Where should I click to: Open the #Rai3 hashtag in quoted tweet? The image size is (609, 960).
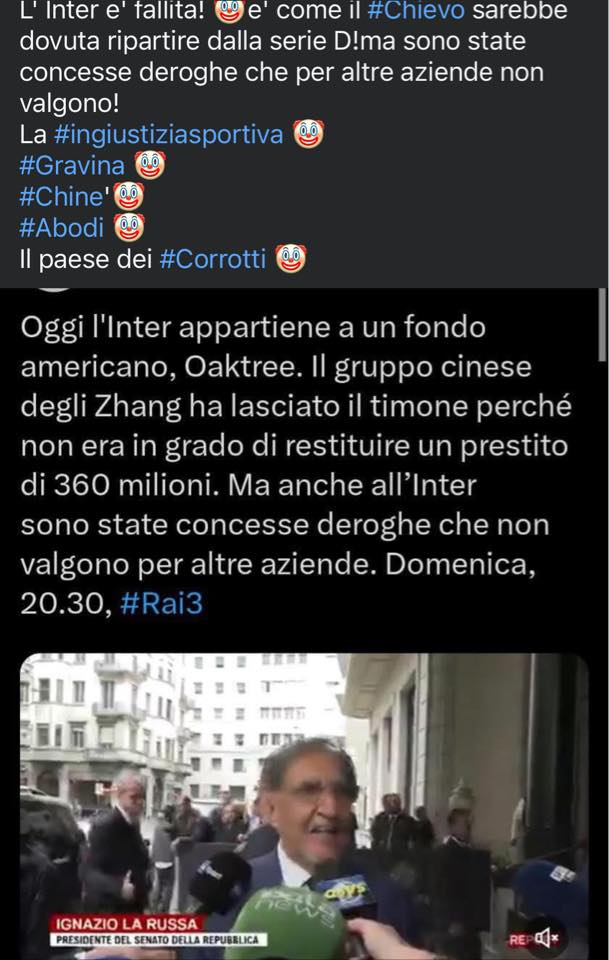coord(162,604)
